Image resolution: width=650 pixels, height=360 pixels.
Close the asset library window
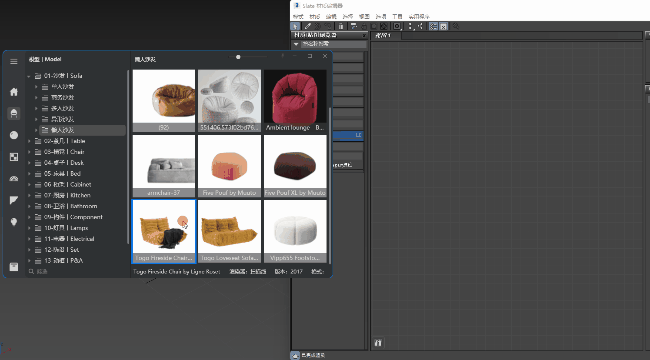point(325,56)
